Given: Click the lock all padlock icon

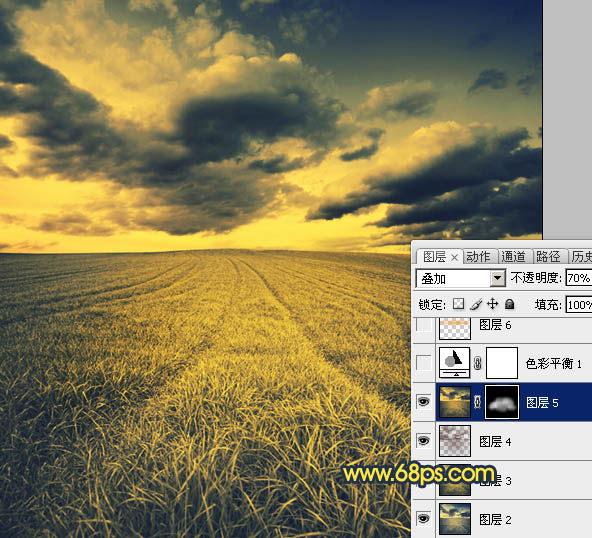Looking at the screenshot, I should (x=510, y=304).
